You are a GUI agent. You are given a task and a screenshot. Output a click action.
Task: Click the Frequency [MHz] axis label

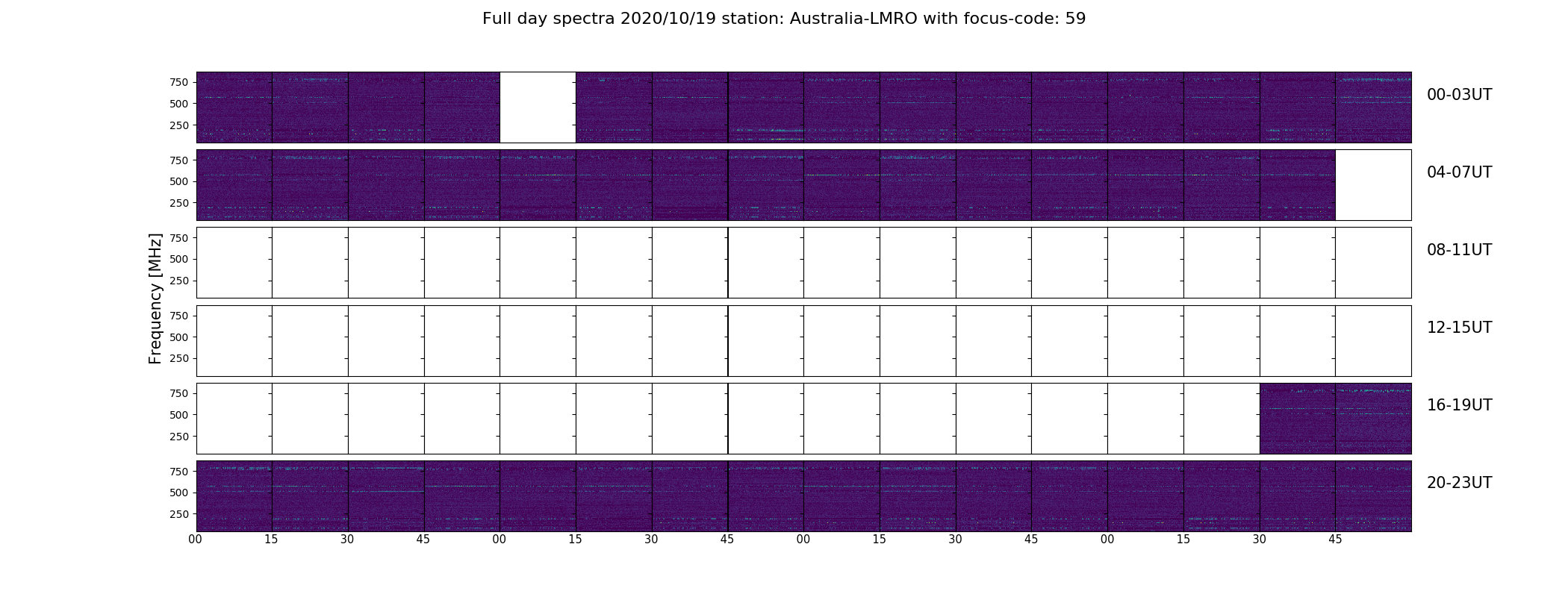155,298
